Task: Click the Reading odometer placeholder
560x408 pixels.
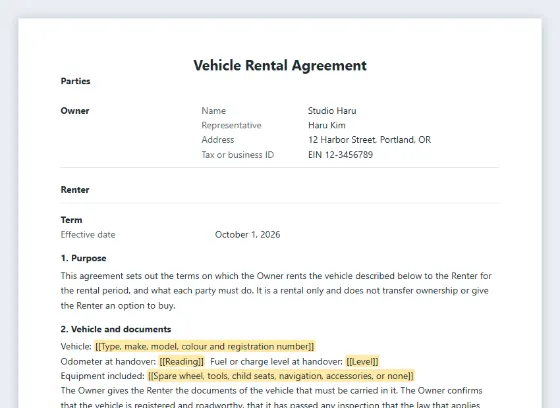Action: click(181, 362)
